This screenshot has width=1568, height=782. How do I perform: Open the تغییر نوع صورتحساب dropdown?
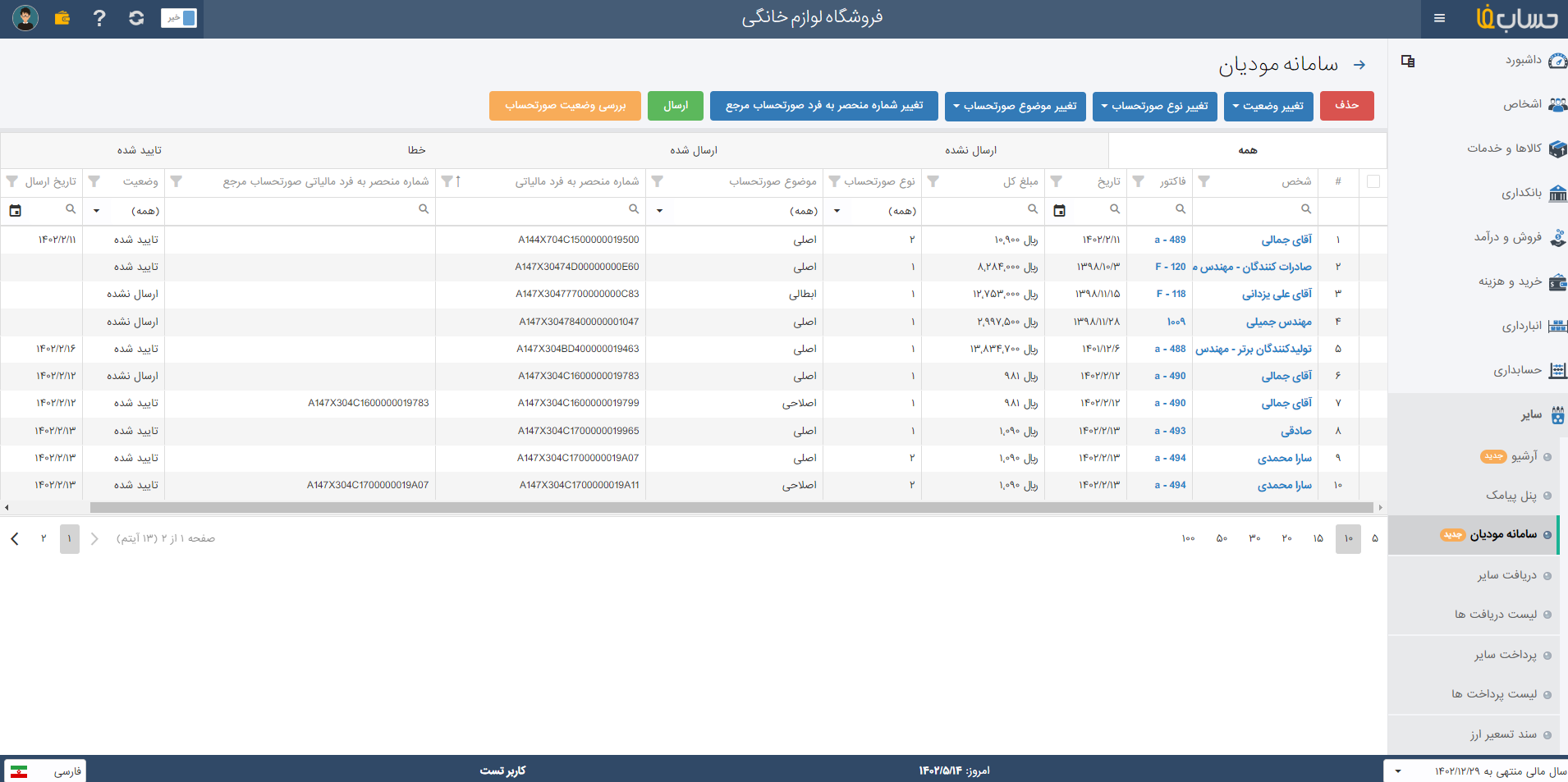[x=1153, y=106]
